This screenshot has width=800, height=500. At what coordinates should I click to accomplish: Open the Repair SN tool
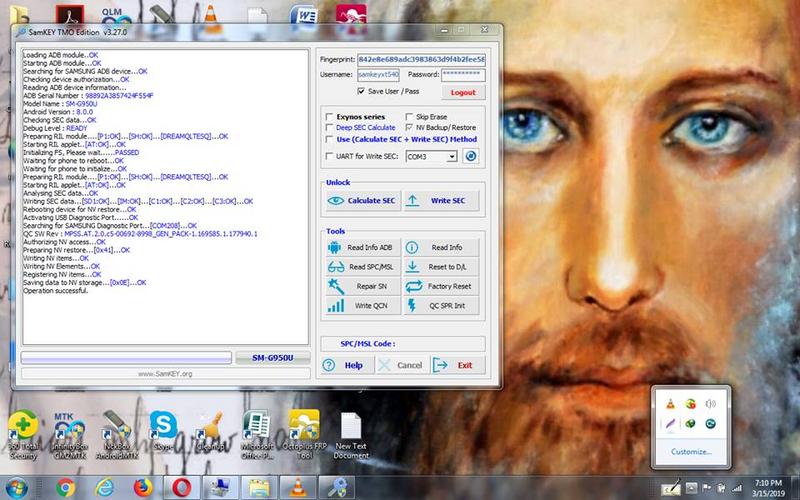coord(363,286)
